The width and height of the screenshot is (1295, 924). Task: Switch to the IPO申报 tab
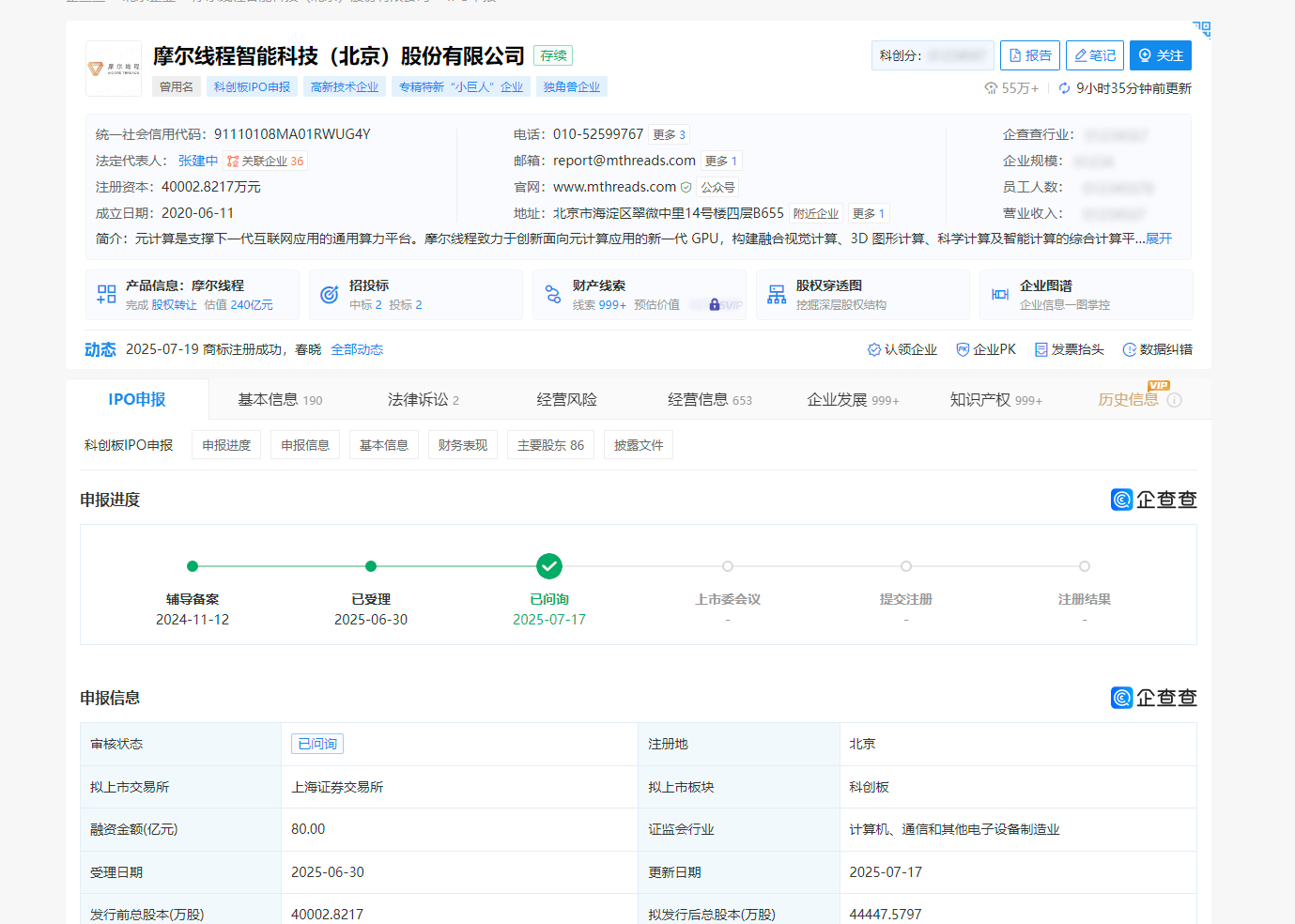[x=137, y=399]
